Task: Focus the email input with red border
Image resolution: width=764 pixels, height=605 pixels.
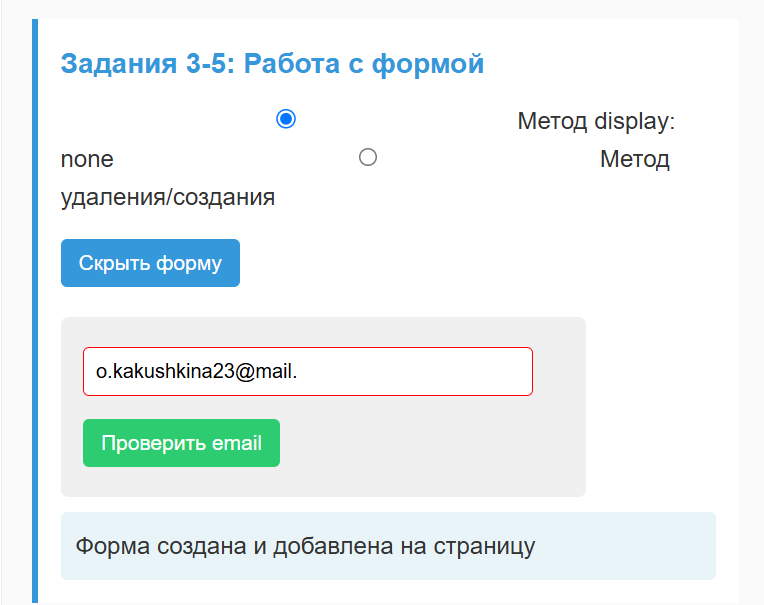Action: point(308,372)
